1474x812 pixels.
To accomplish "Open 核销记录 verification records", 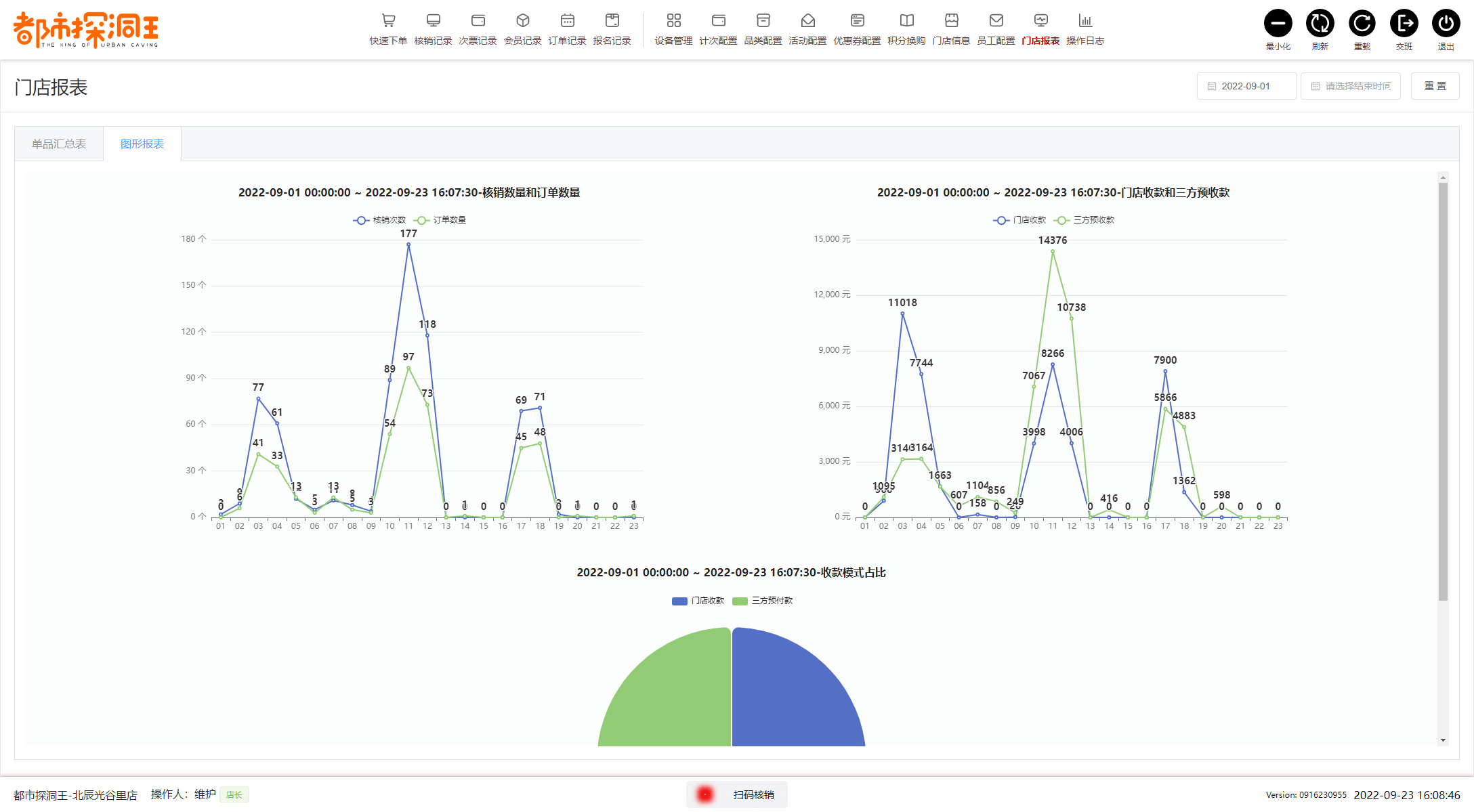I will (433, 29).
